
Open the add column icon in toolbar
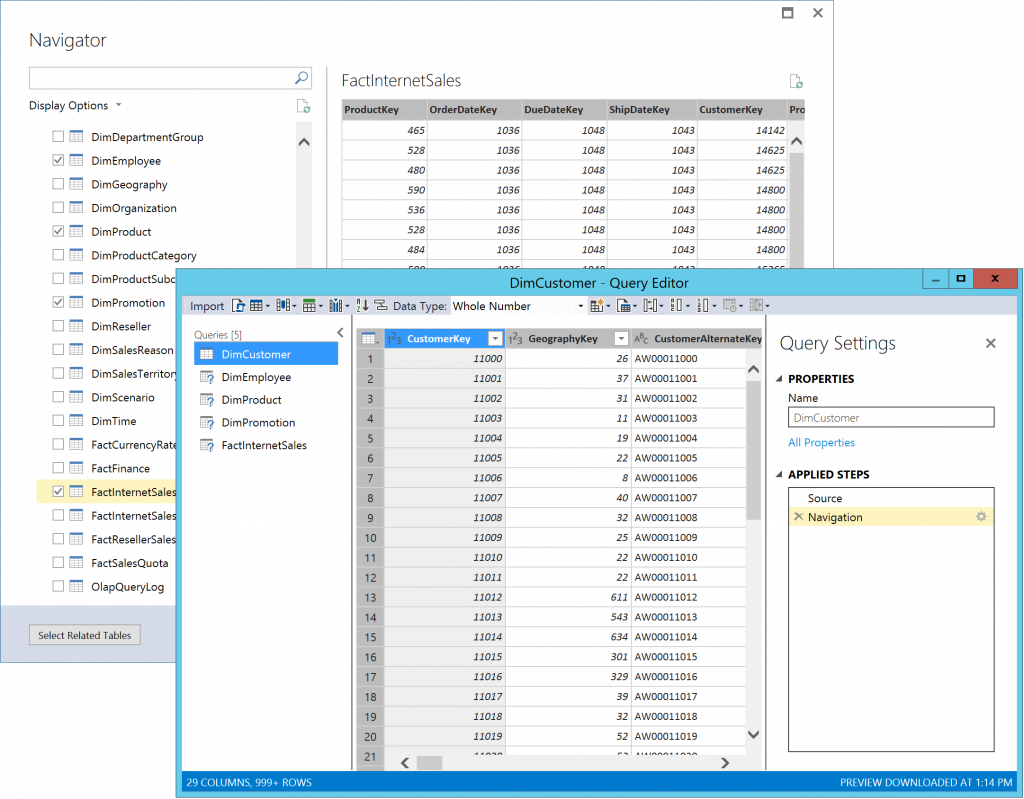click(600, 306)
